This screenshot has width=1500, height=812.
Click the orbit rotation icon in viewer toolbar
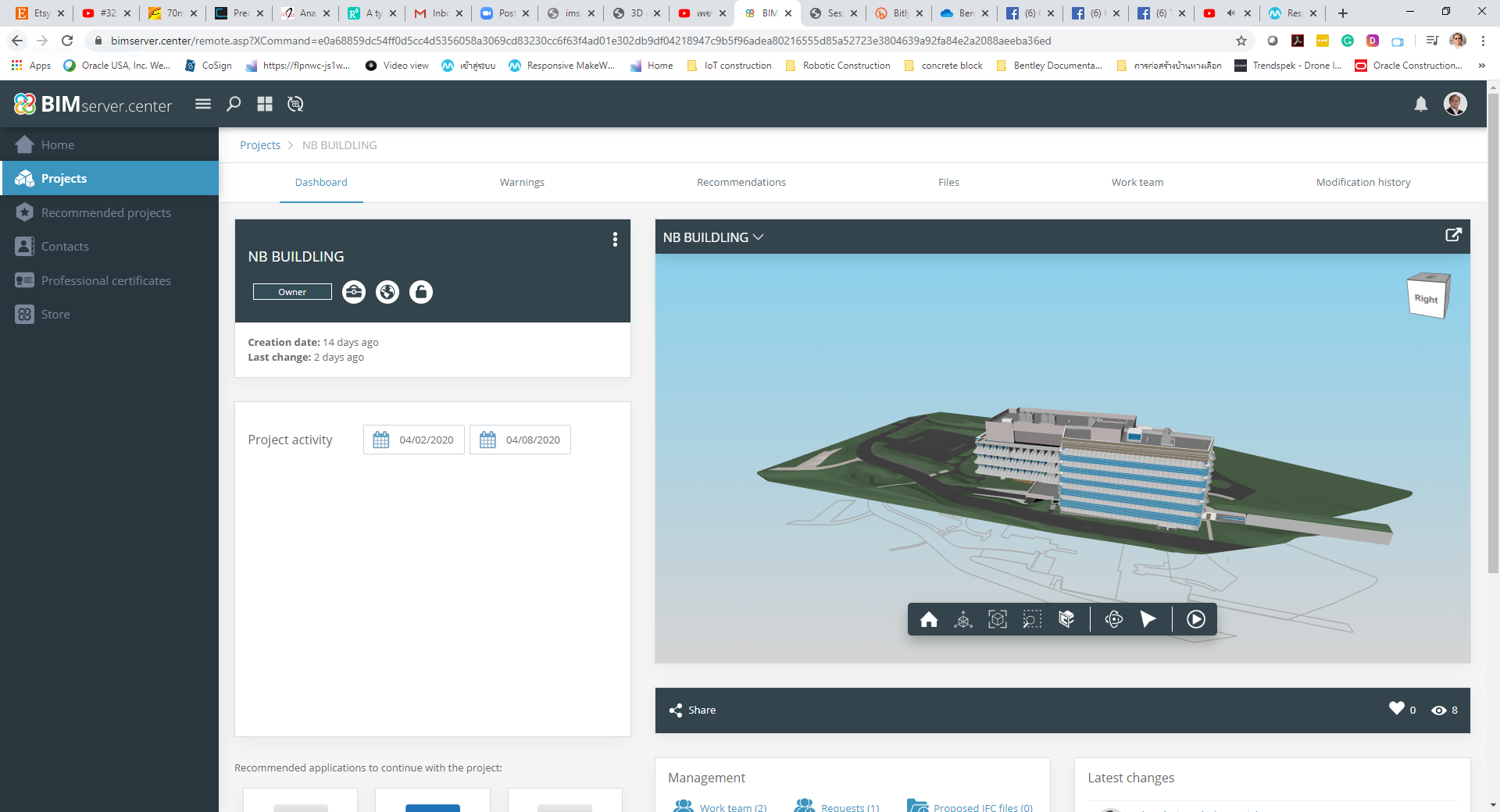pyautogui.click(x=1113, y=619)
